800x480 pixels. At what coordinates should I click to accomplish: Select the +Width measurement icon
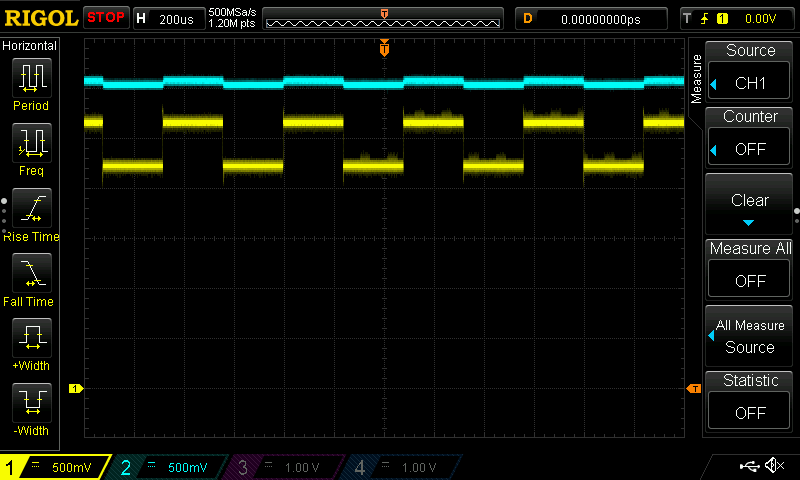point(31,338)
